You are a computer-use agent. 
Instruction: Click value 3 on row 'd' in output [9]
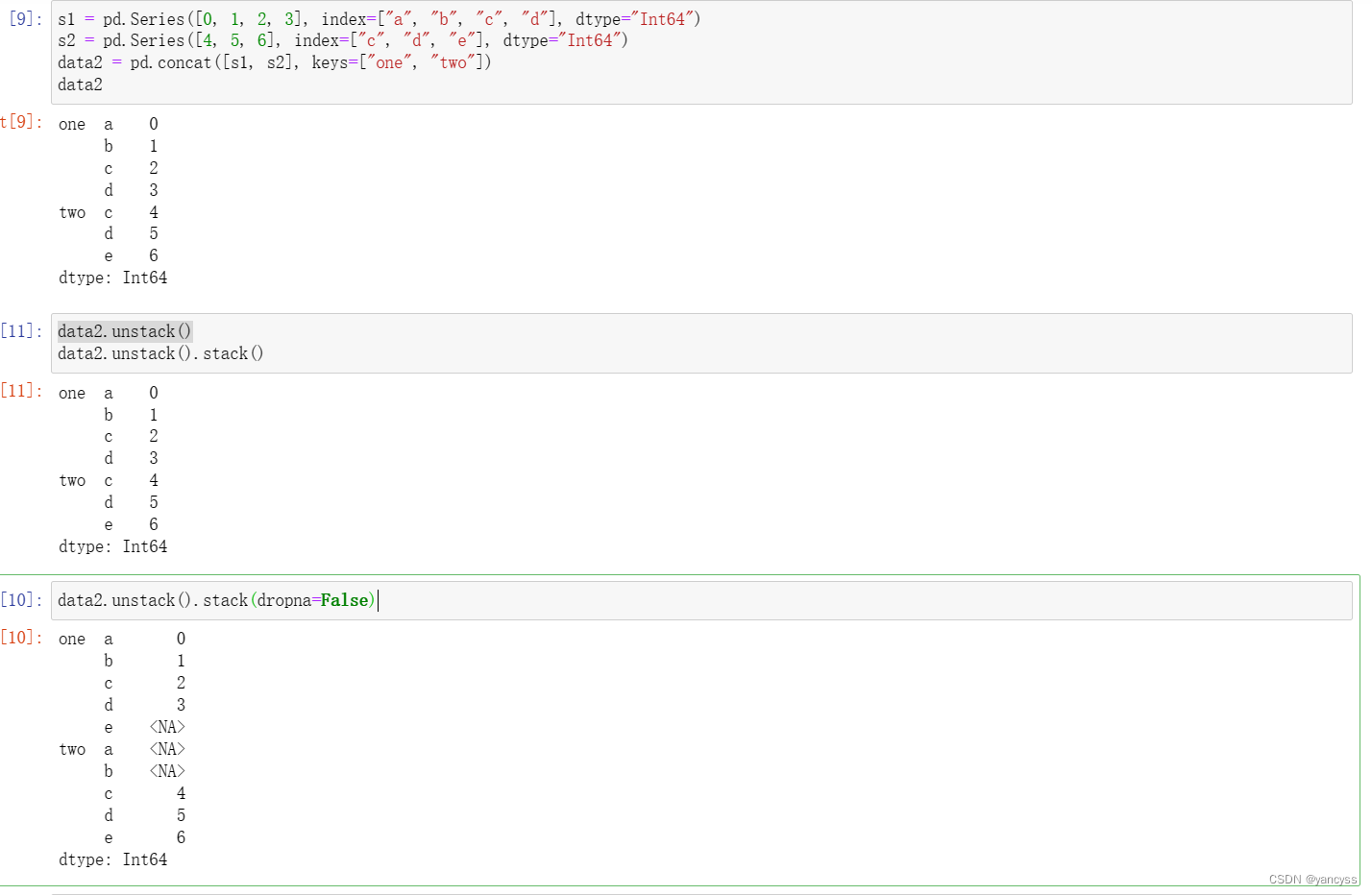pyautogui.click(x=154, y=190)
